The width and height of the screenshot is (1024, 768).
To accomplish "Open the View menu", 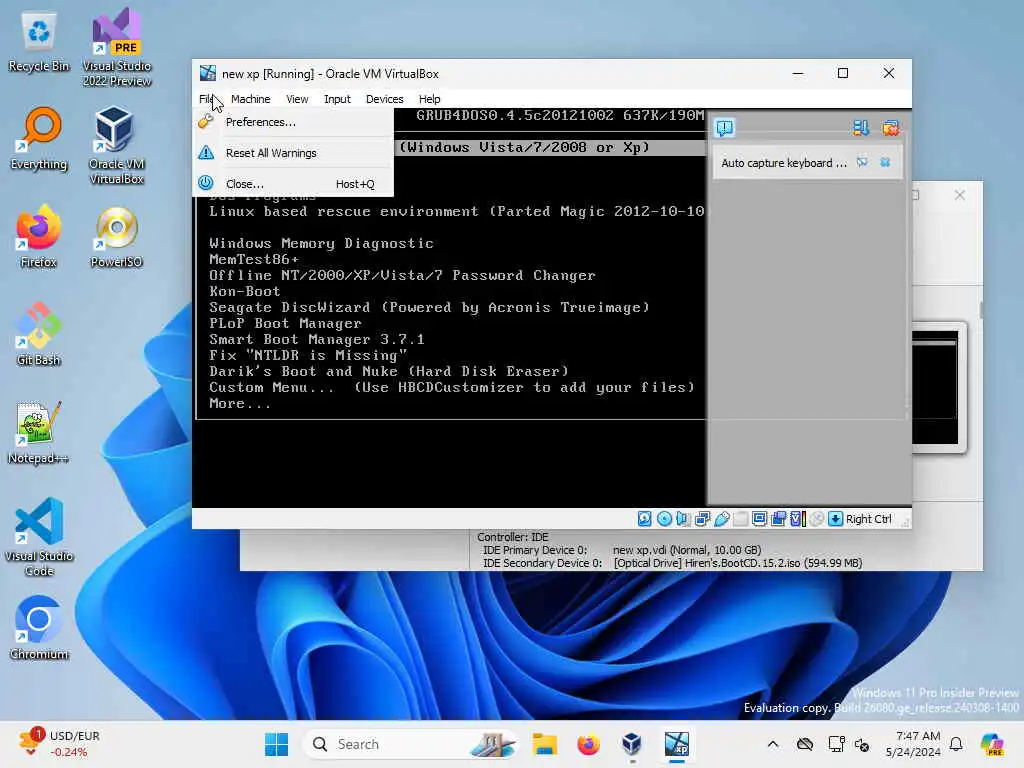I will (x=296, y=99).
